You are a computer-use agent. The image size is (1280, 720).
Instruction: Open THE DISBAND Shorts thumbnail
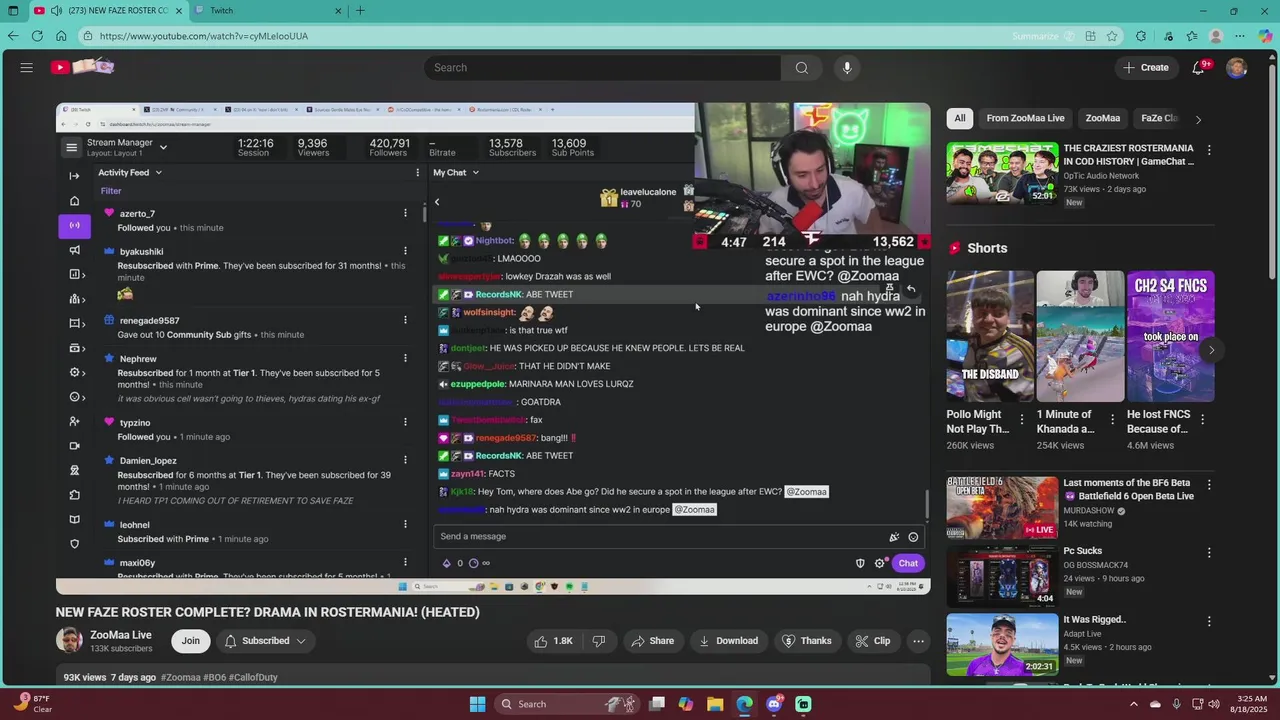990,336
